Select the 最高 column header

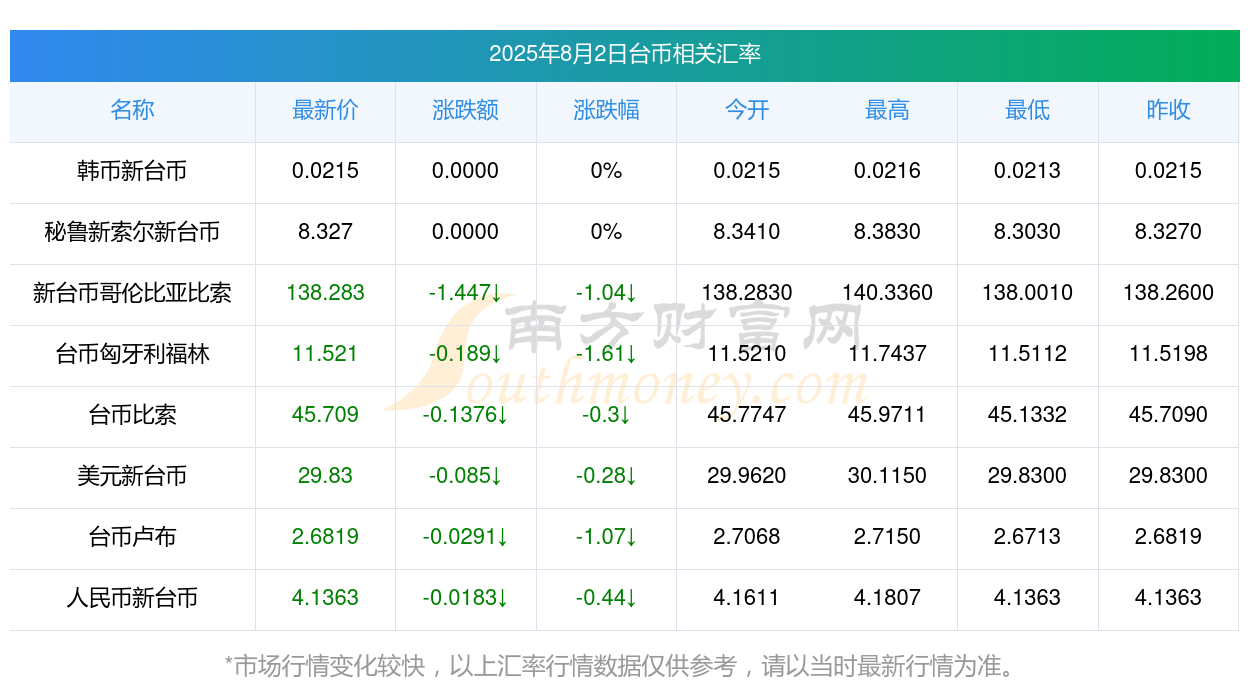(887, 110)
